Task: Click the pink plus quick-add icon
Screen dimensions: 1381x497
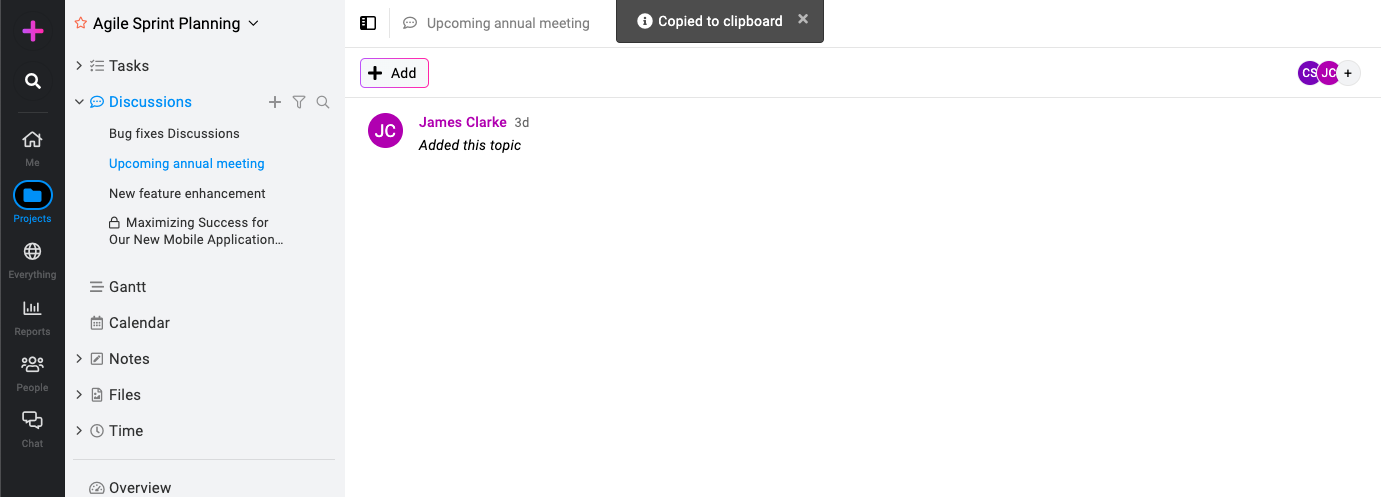Action: (x=33, y=32)
